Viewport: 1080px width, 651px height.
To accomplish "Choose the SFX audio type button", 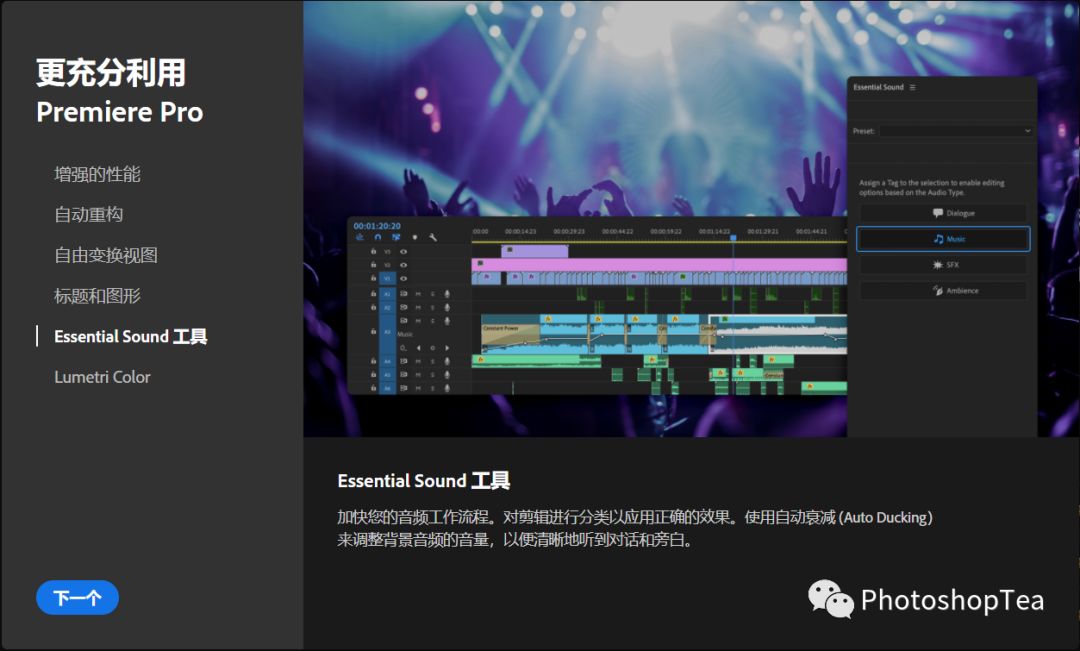I will coord(943,265).
